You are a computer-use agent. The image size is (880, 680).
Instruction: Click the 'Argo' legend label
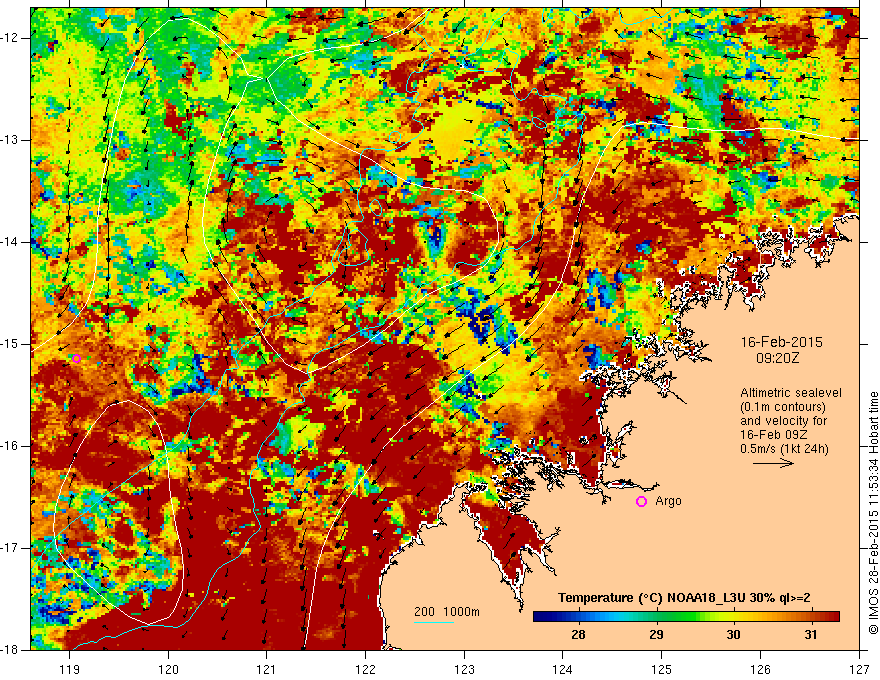pos(668,501)
